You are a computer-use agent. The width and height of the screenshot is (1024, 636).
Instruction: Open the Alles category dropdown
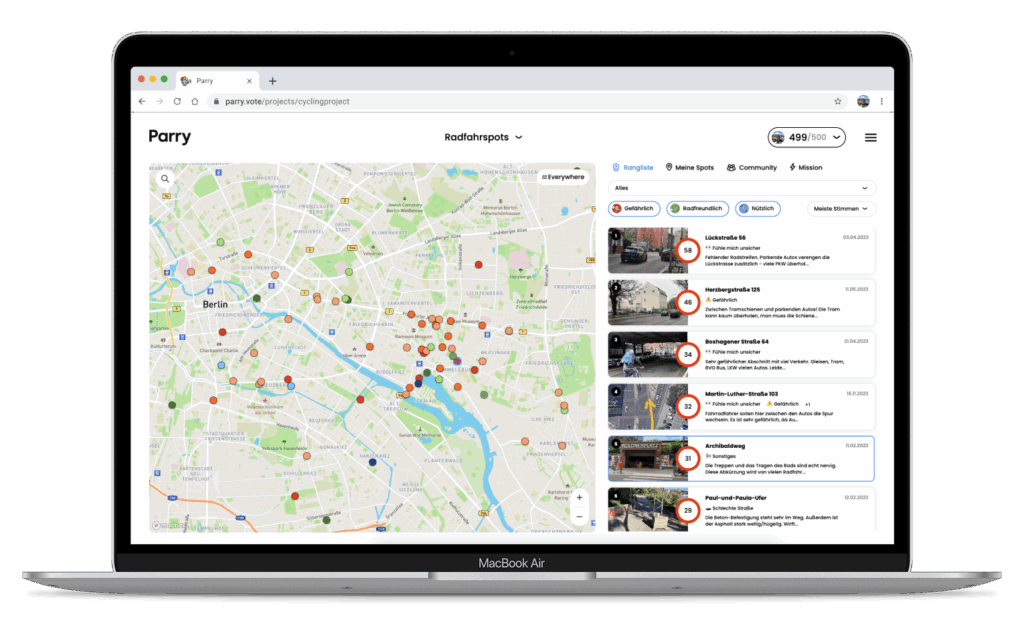coord(742,187)
